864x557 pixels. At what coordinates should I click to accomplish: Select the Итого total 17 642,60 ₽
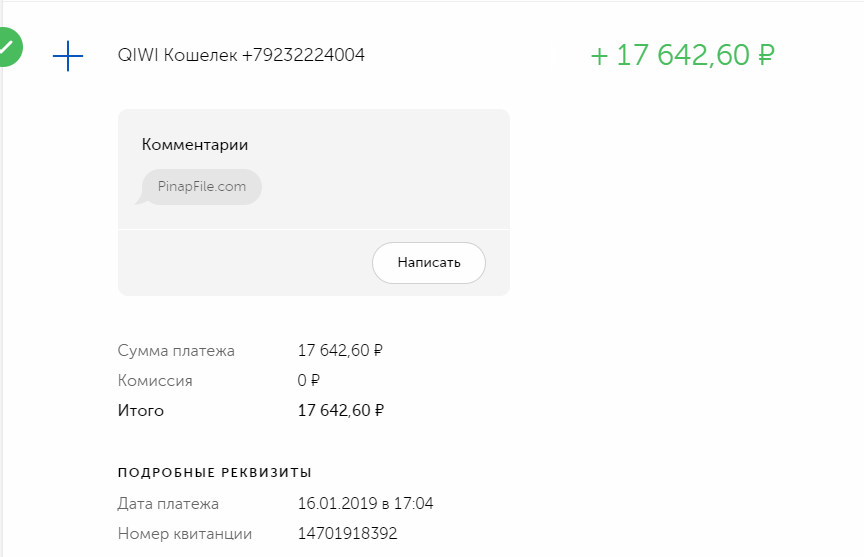pos(341,411)
